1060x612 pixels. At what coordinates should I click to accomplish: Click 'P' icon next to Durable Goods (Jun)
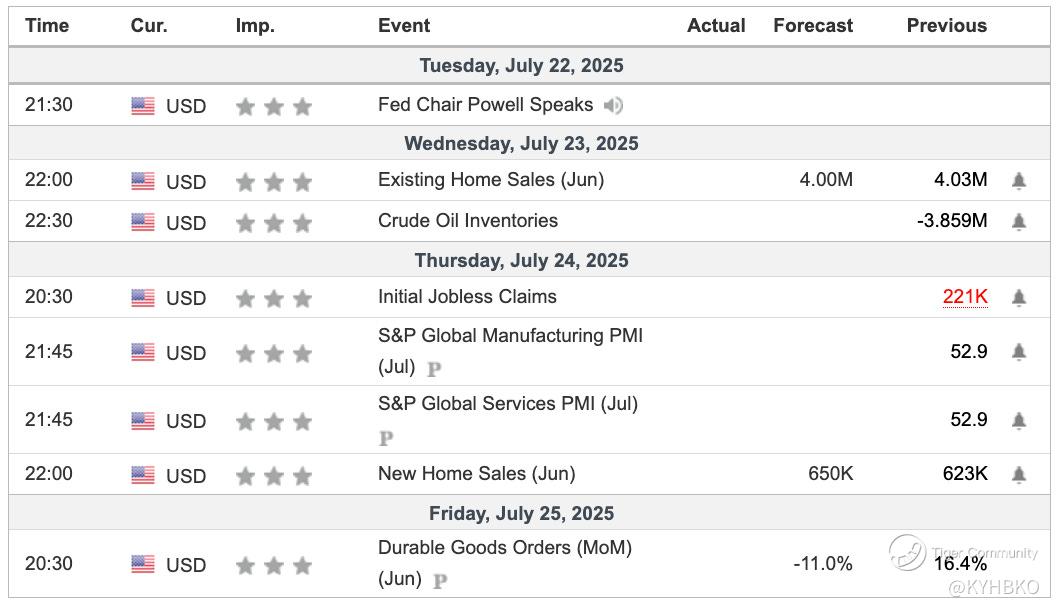(x=439, y=580)
